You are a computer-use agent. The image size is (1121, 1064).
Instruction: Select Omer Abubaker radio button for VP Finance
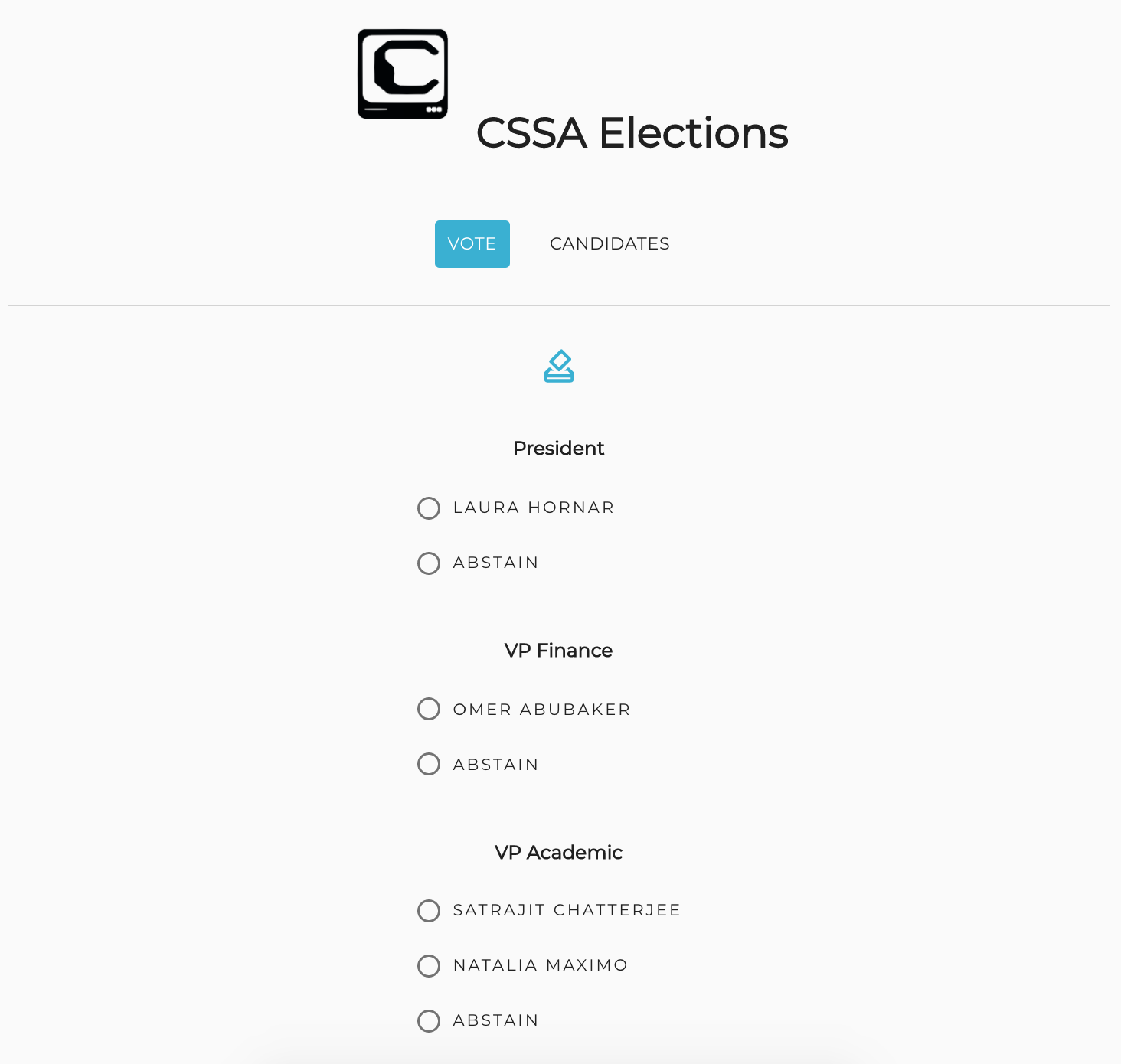[429, 709]
